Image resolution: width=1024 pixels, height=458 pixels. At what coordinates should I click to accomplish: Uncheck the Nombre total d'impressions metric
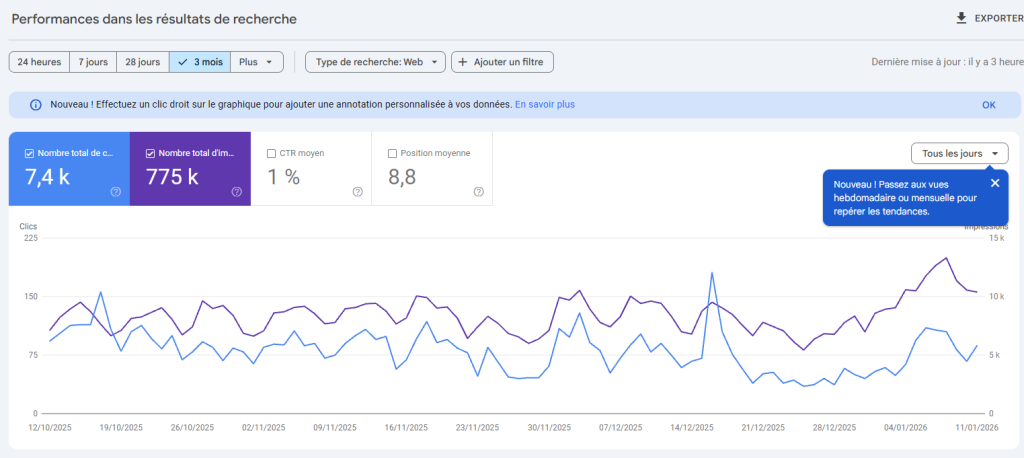tap(150, 154)
